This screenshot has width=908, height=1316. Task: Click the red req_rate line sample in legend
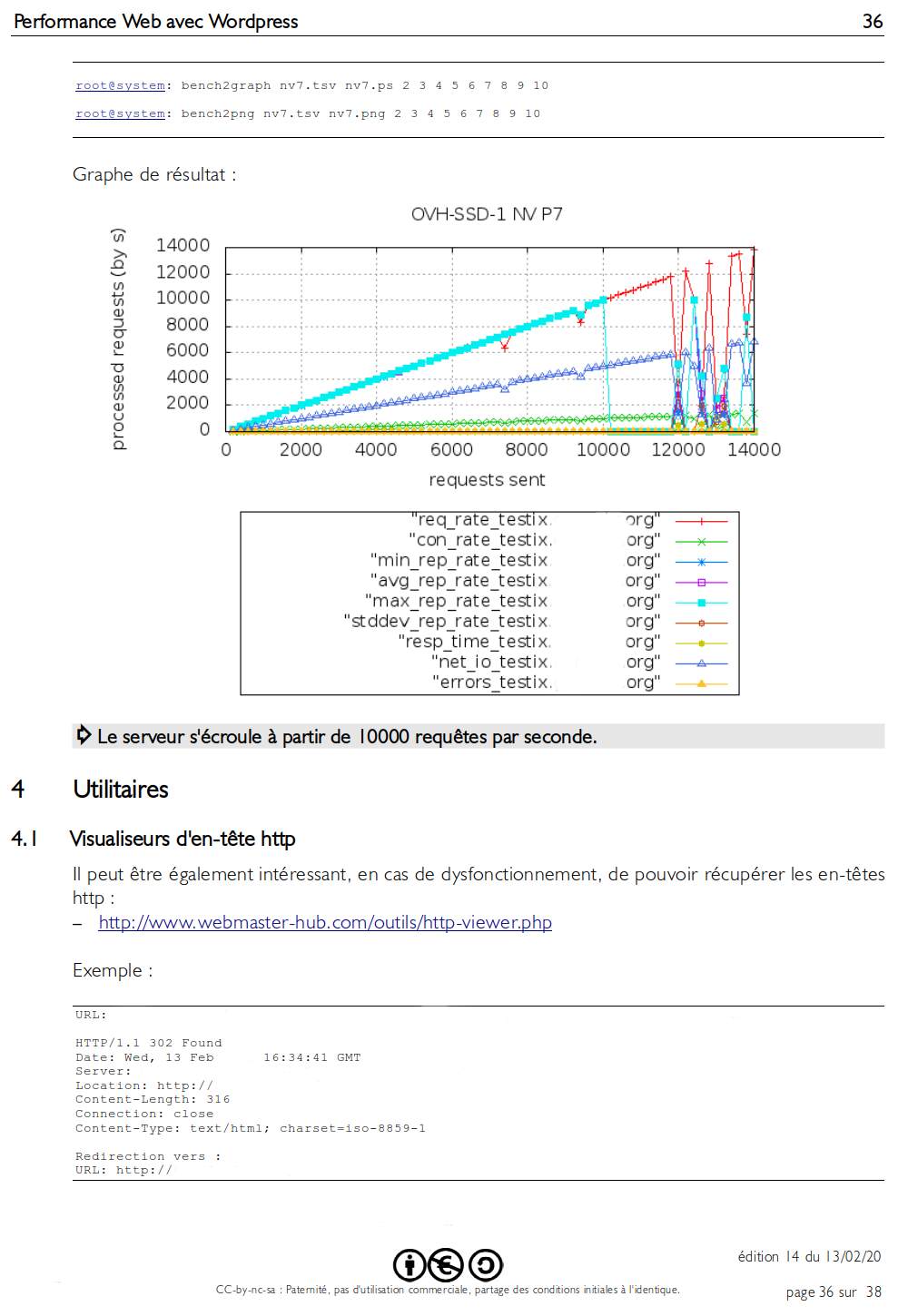tap(701, 521)
